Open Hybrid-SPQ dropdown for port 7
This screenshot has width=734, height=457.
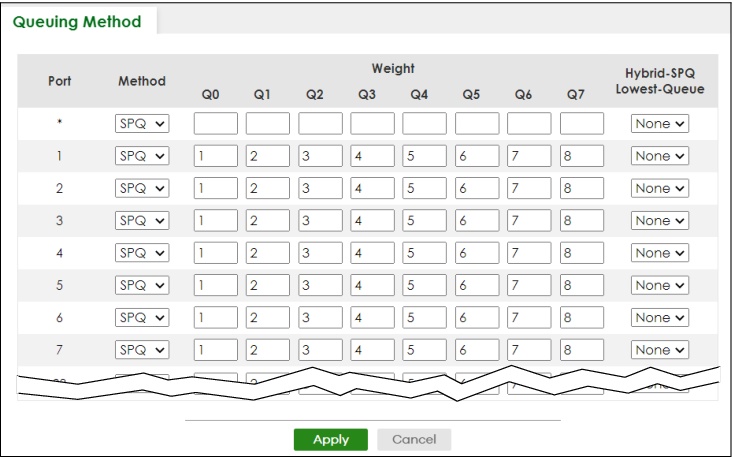(x=660, y=350)
